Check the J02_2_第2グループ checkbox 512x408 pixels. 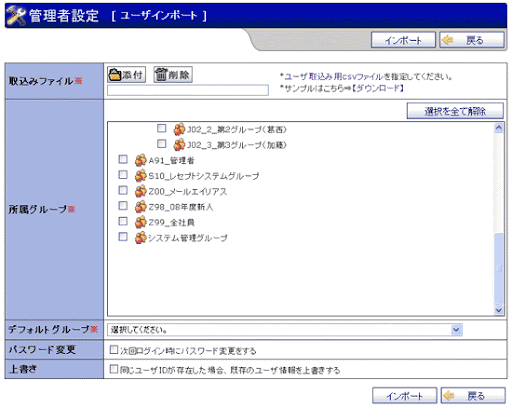tap(162, 128)
